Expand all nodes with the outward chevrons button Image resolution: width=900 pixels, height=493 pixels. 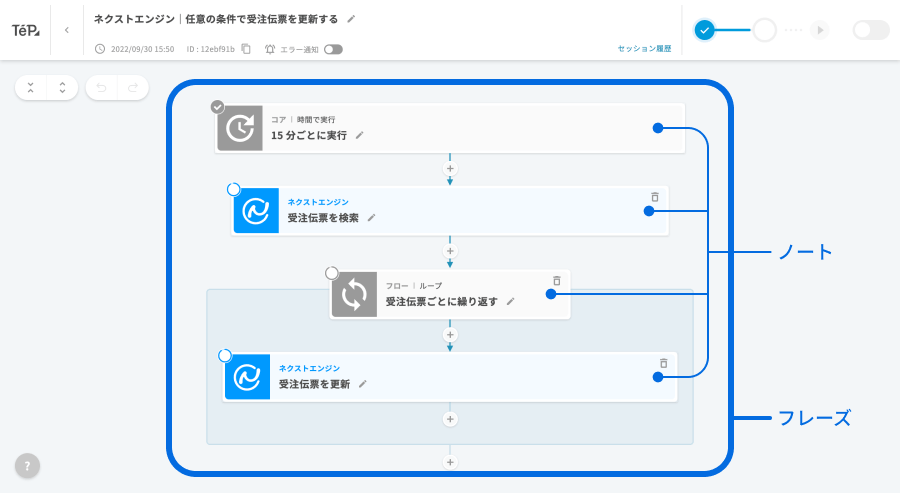tap(62, 88)
